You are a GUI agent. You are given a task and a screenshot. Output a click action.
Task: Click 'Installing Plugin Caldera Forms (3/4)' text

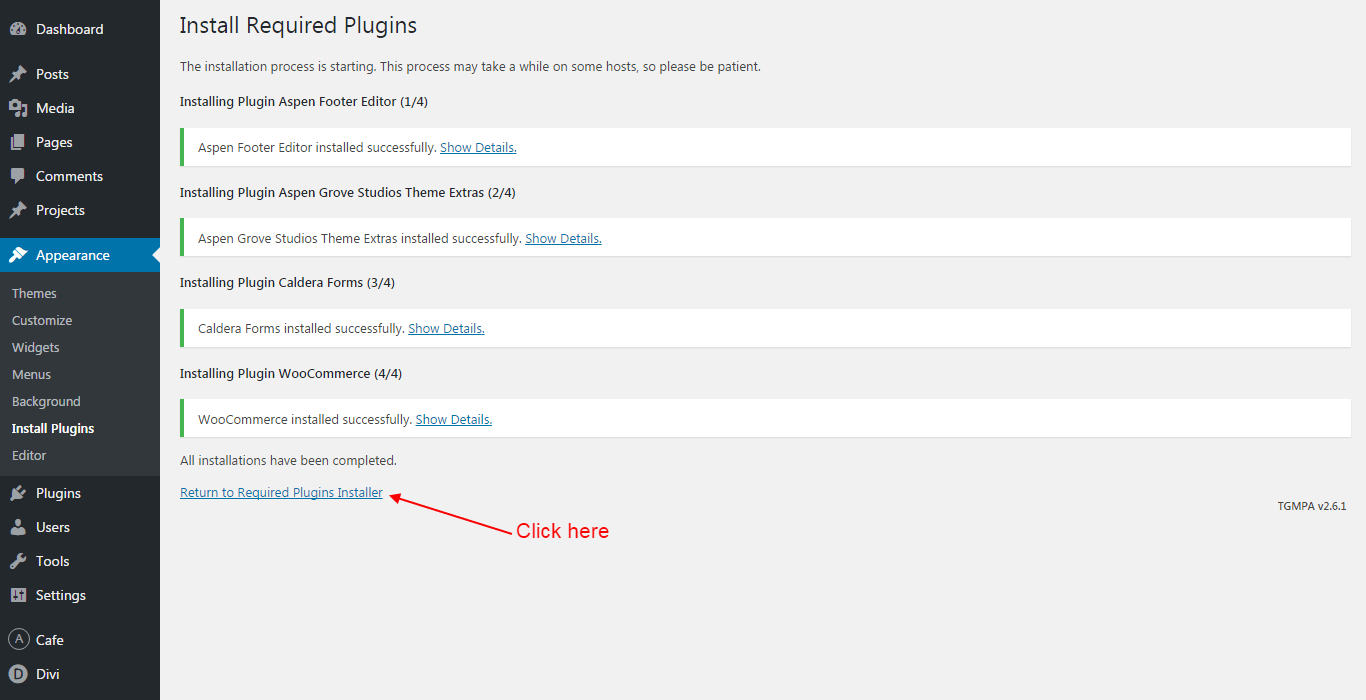click(287, 282)
